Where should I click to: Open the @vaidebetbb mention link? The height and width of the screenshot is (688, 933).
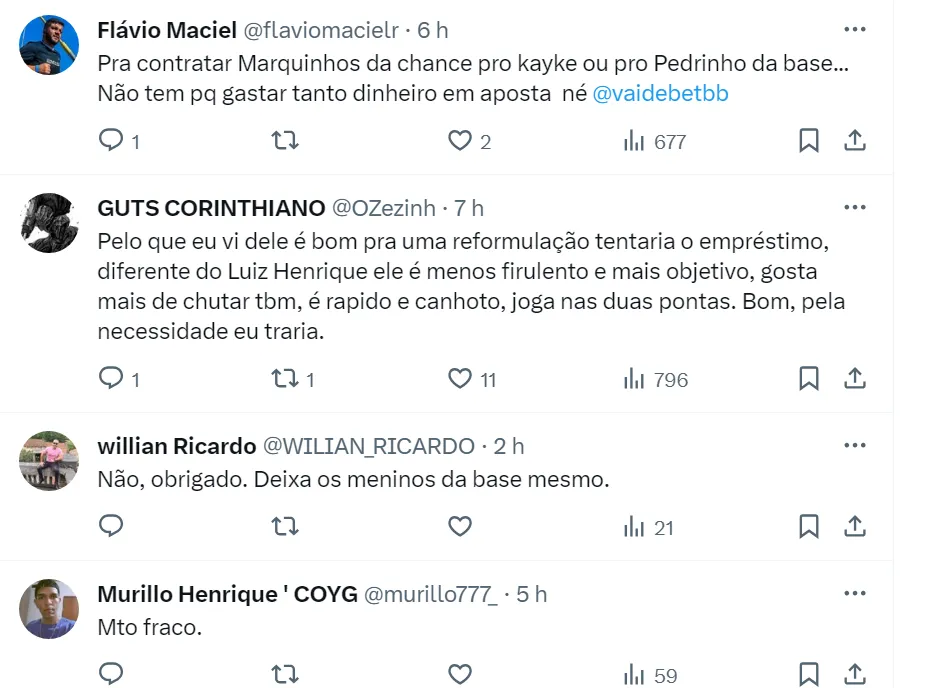(661, 94)
